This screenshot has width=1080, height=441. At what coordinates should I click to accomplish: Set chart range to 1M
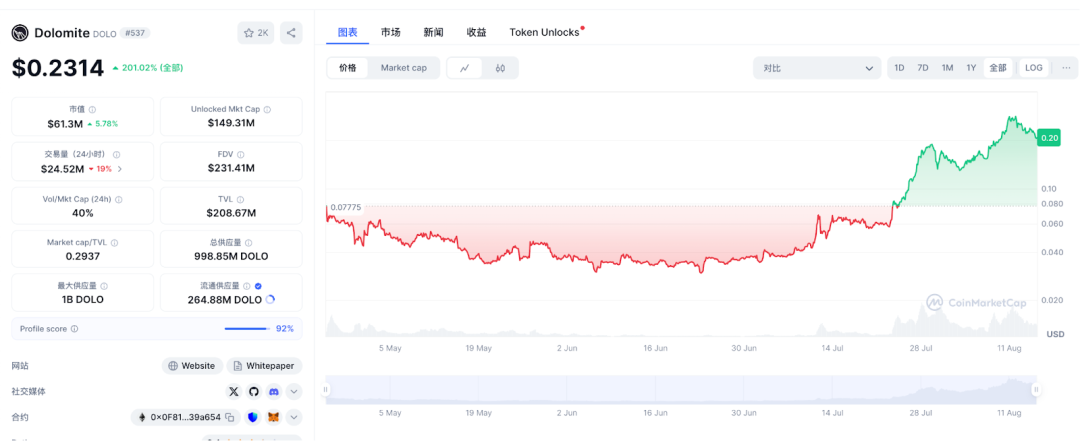pyautogui.click(x=947, y=68)
